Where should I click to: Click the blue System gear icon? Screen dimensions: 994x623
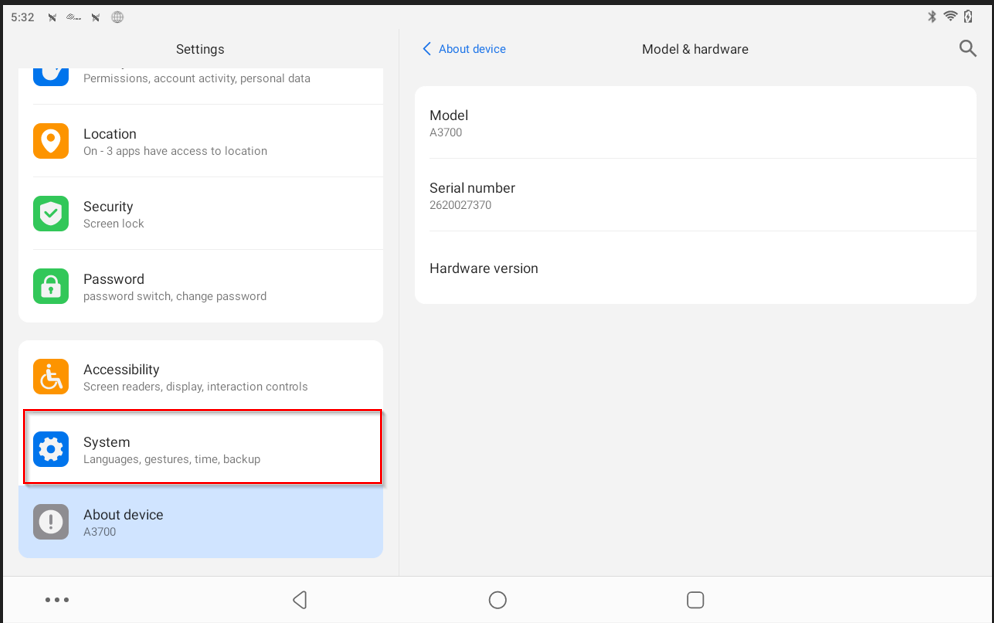pos(51,450)
